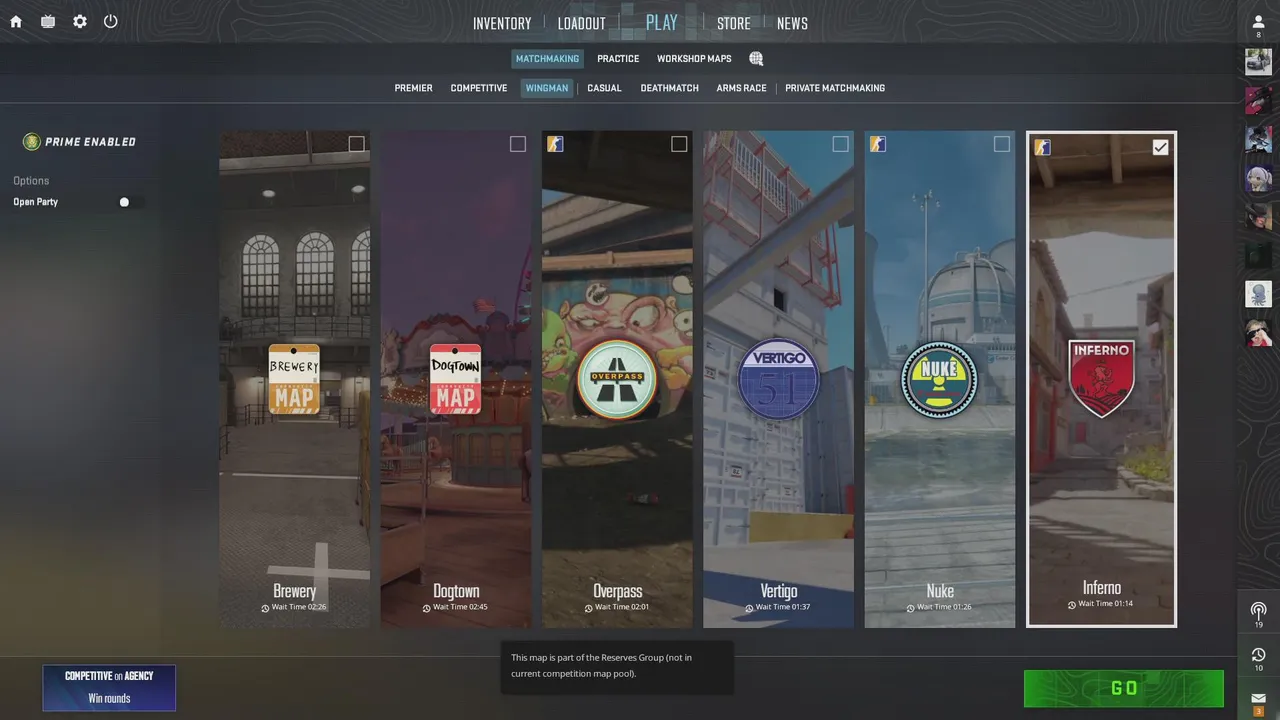Viewport: 1280px width, 720px height.
Task: Select Private Matchmaking mode
Action: click(x=835, y=88)
